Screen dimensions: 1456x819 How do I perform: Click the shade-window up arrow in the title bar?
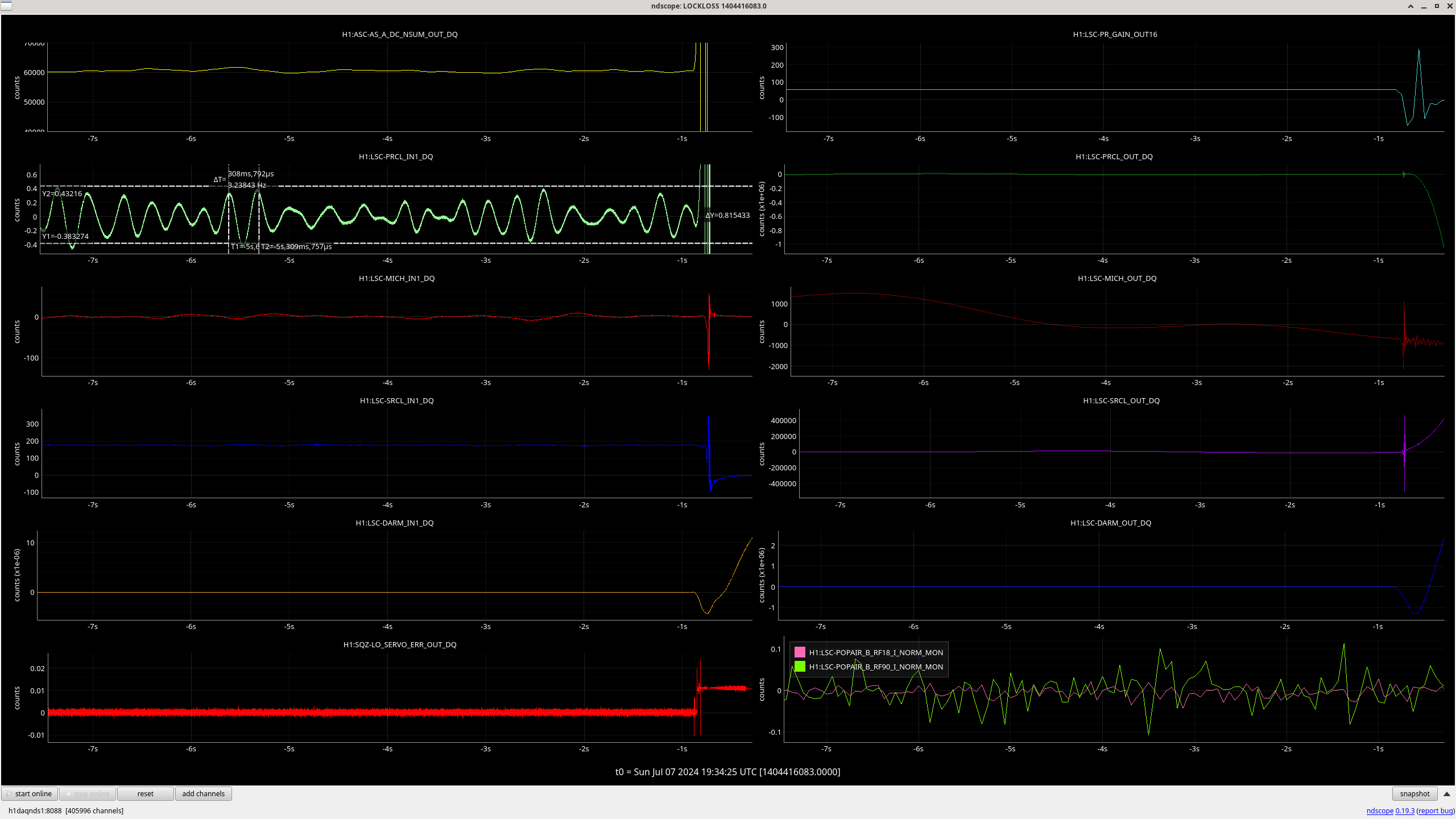1410,6
